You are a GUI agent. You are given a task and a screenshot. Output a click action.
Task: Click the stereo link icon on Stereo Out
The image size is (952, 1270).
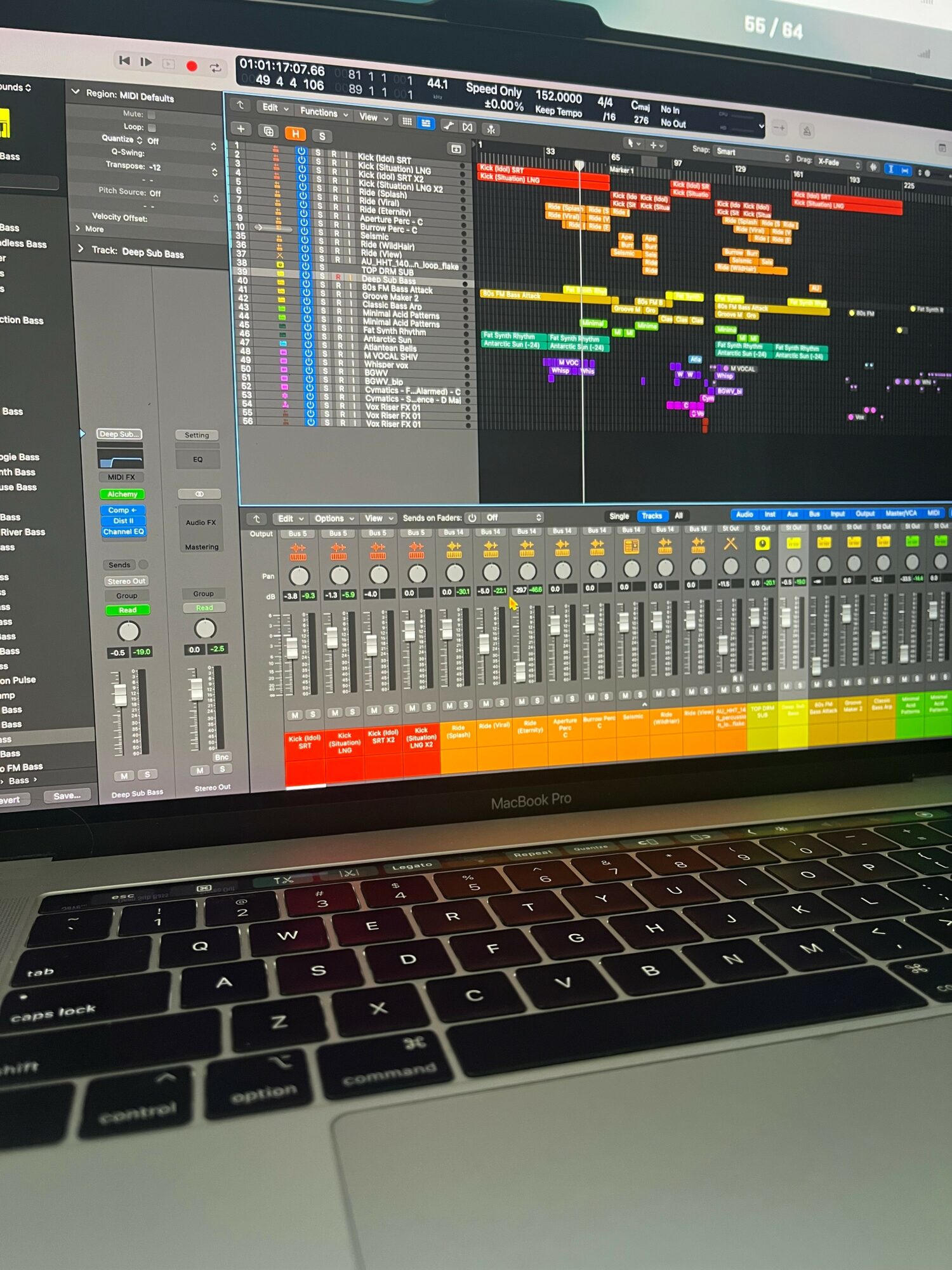coord(199,493)
